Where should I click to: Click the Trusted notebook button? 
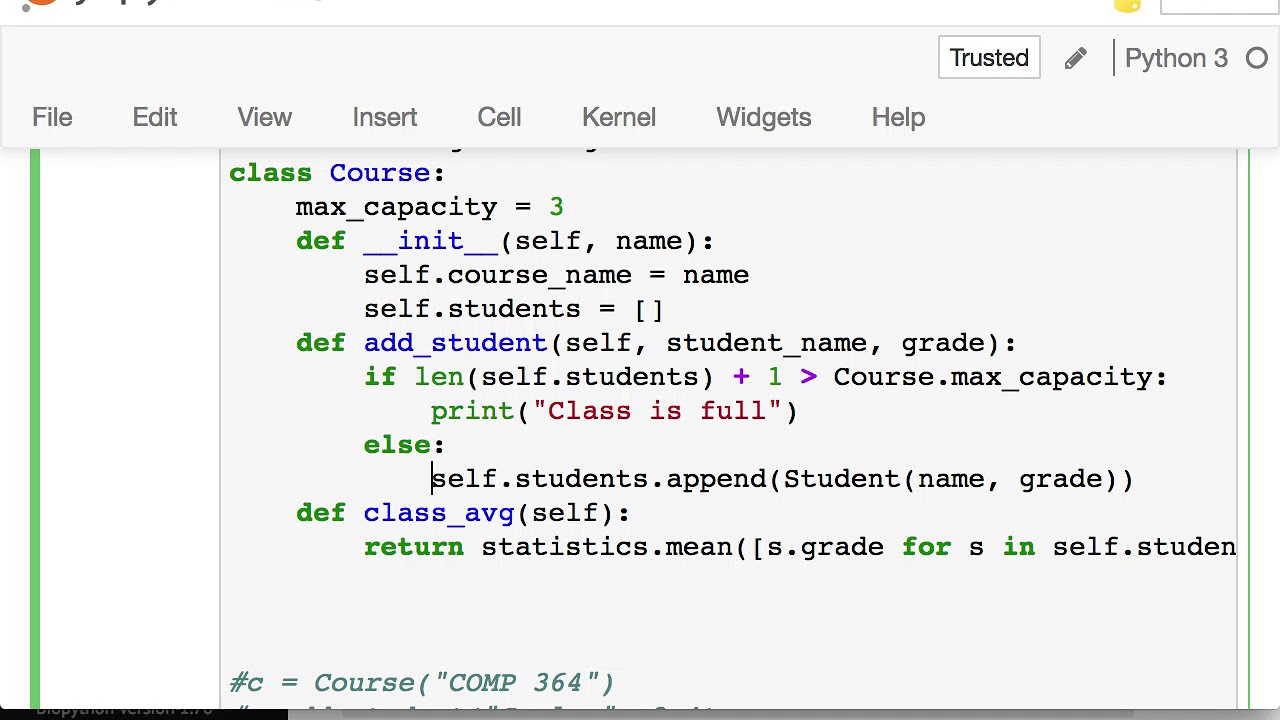click(x=989, y=58)
